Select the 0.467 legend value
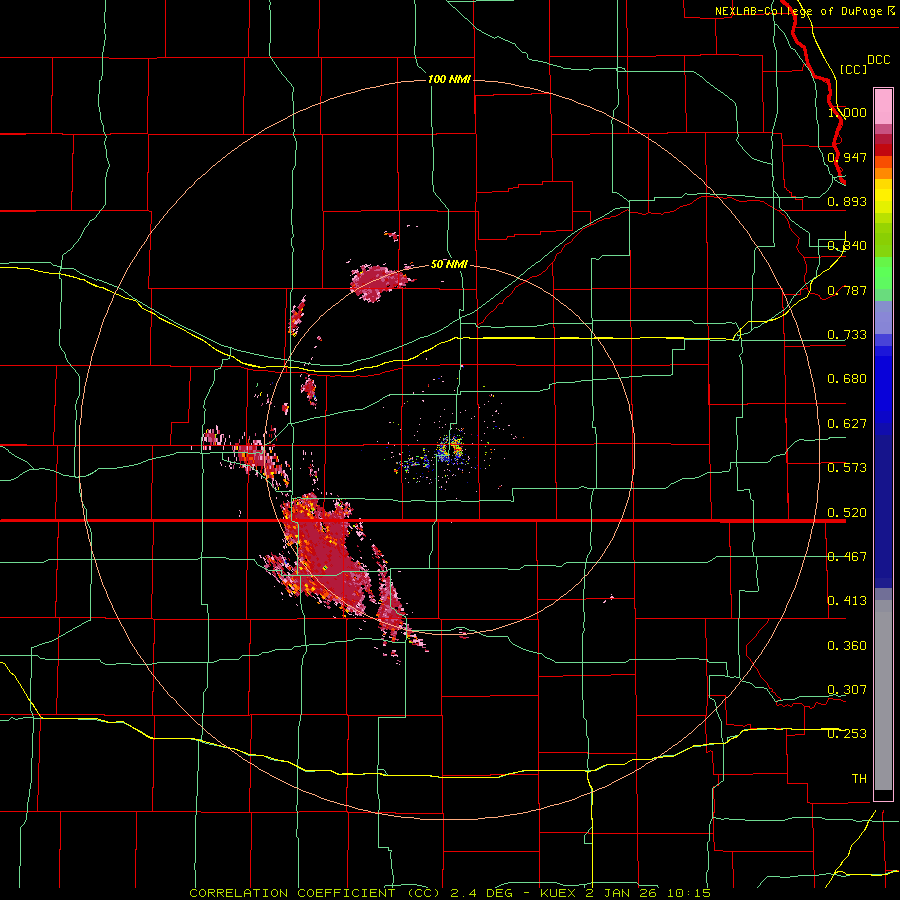Image resolution: width=900 pixels, height=900 pixels. coord(847,557)
